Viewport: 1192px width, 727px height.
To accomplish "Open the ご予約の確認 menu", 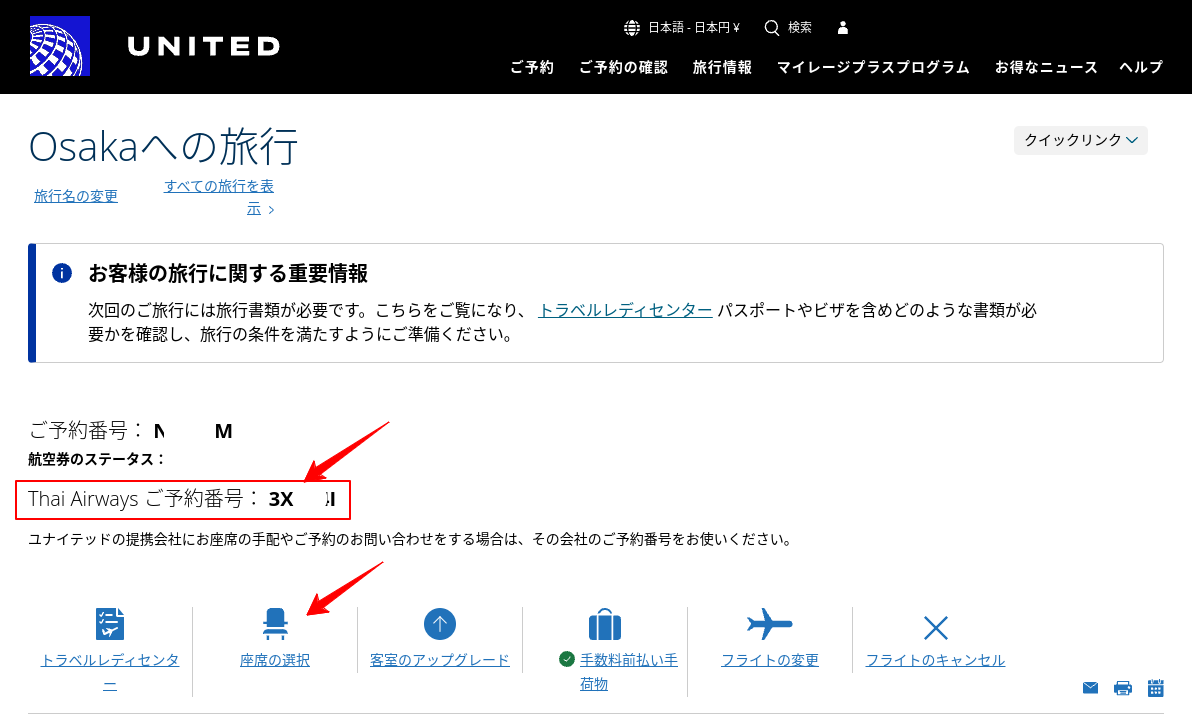I will click(x=623, y=68).
